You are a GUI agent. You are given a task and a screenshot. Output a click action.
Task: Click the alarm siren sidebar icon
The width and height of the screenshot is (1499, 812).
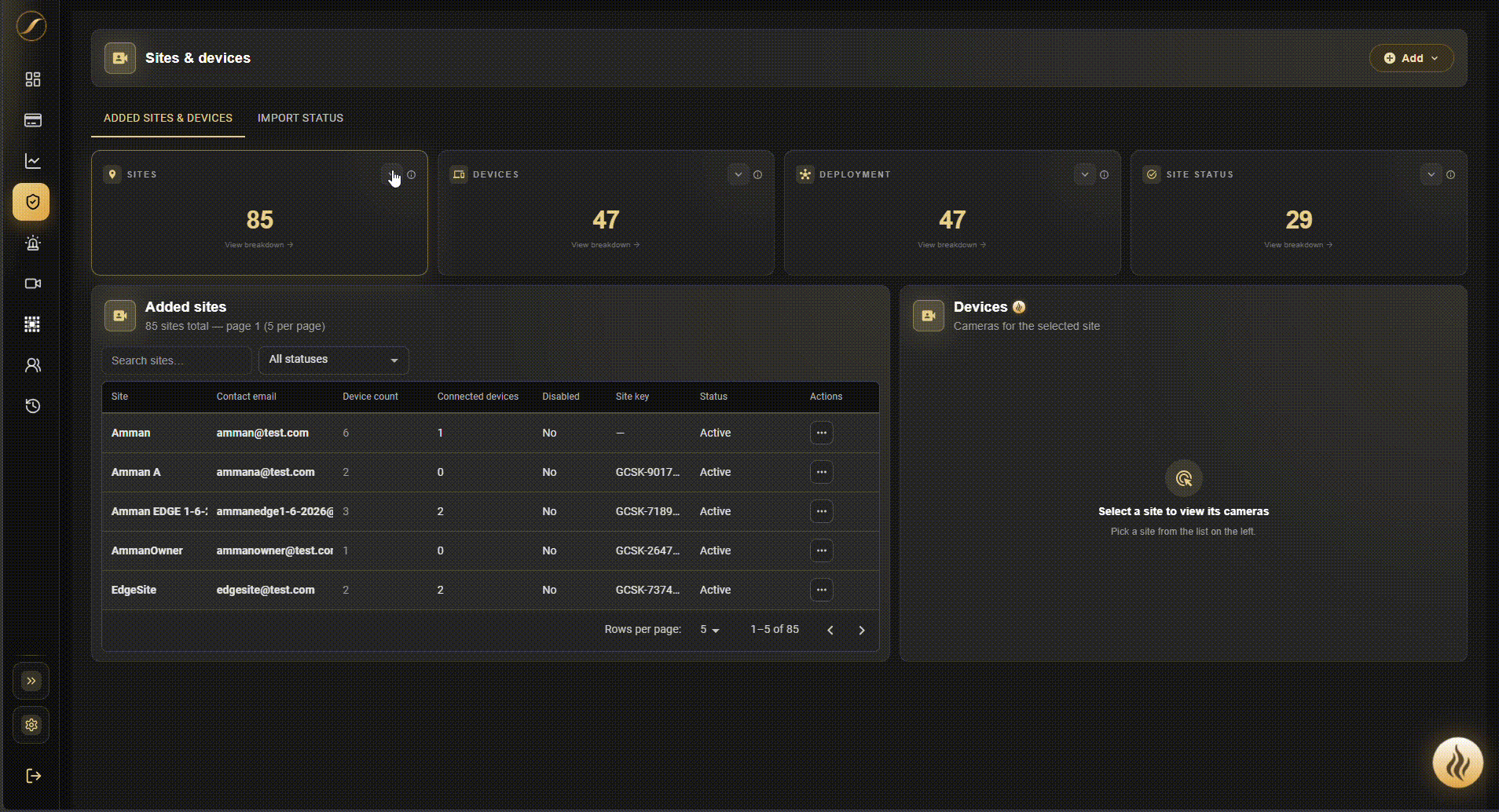click(32, 243)
